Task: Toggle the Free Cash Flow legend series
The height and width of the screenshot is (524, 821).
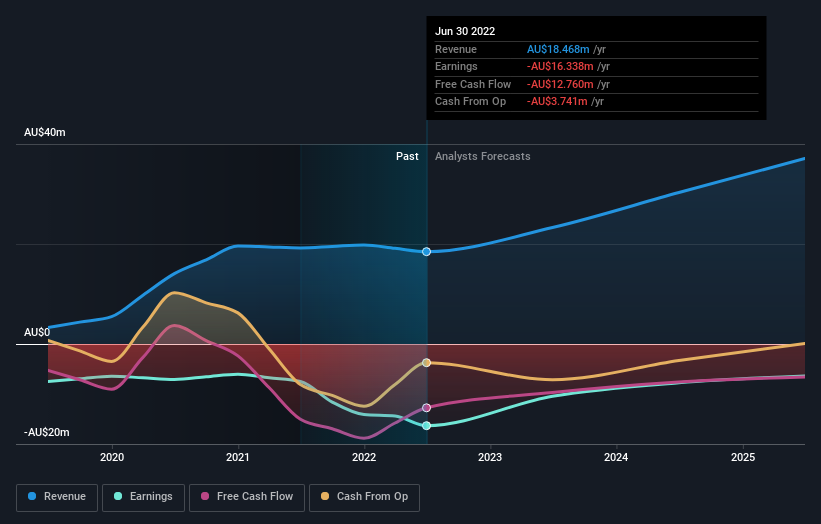Action: [247, 497]
